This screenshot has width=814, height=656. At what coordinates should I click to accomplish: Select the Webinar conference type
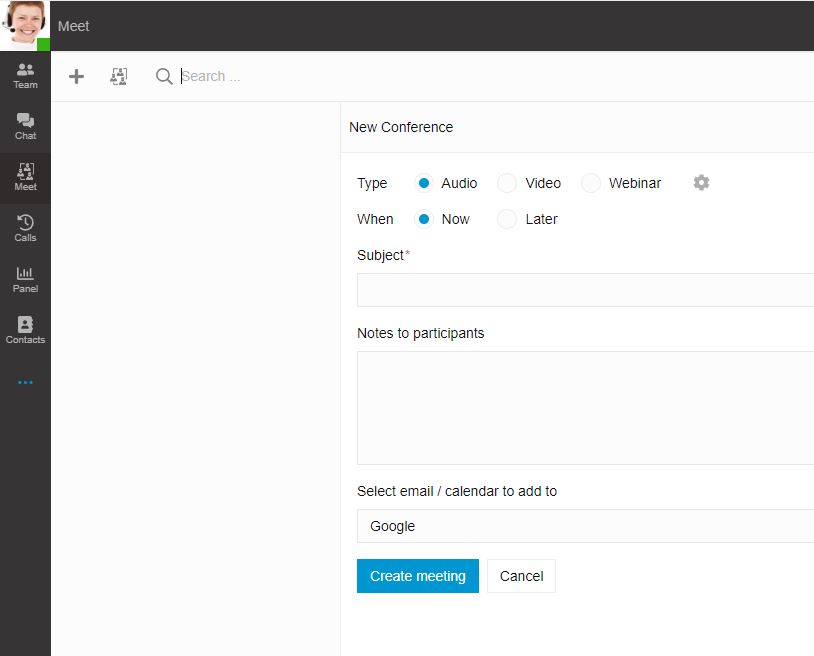point(591,183)
